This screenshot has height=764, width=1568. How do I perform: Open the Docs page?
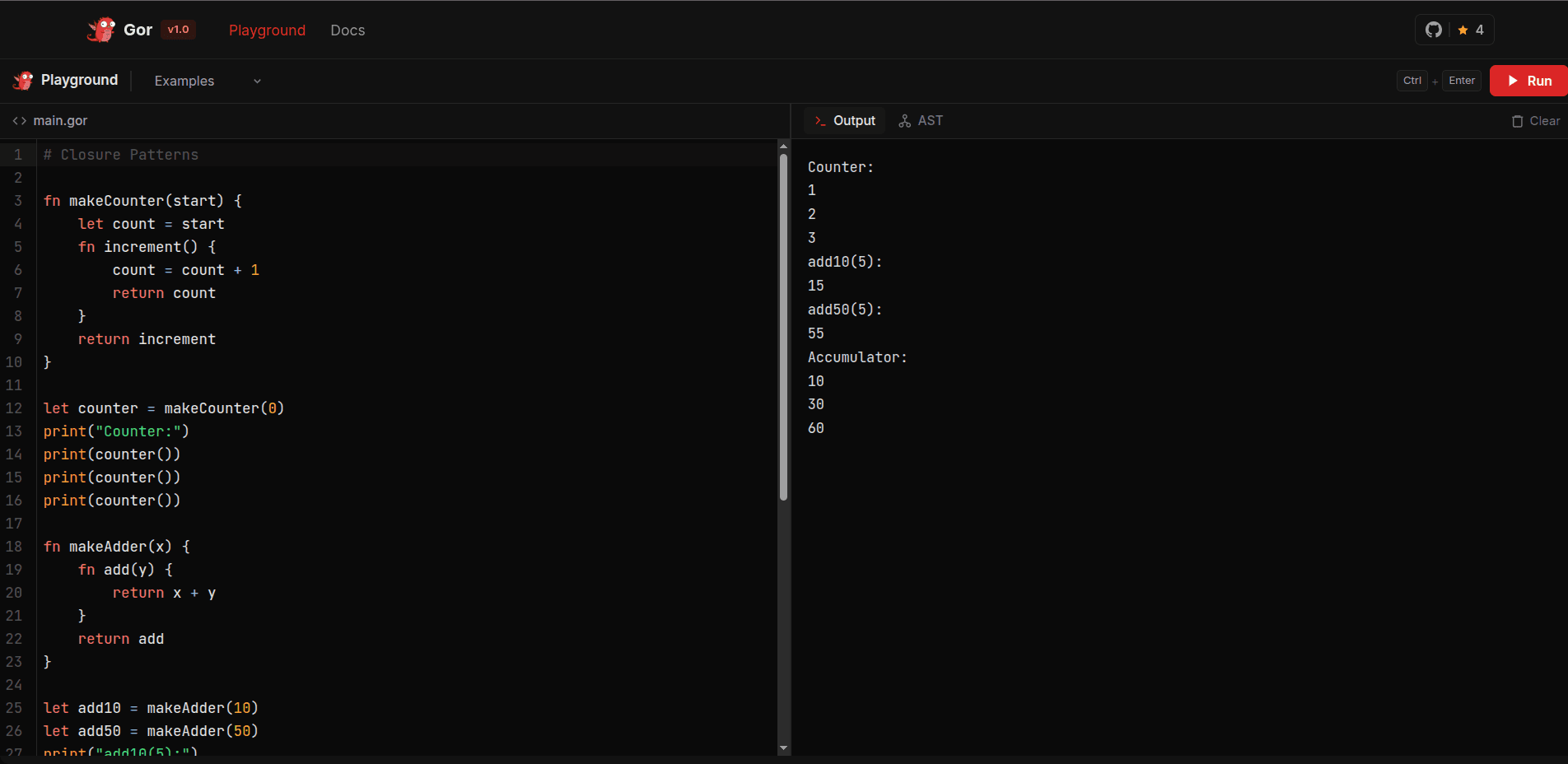[348, 30]
